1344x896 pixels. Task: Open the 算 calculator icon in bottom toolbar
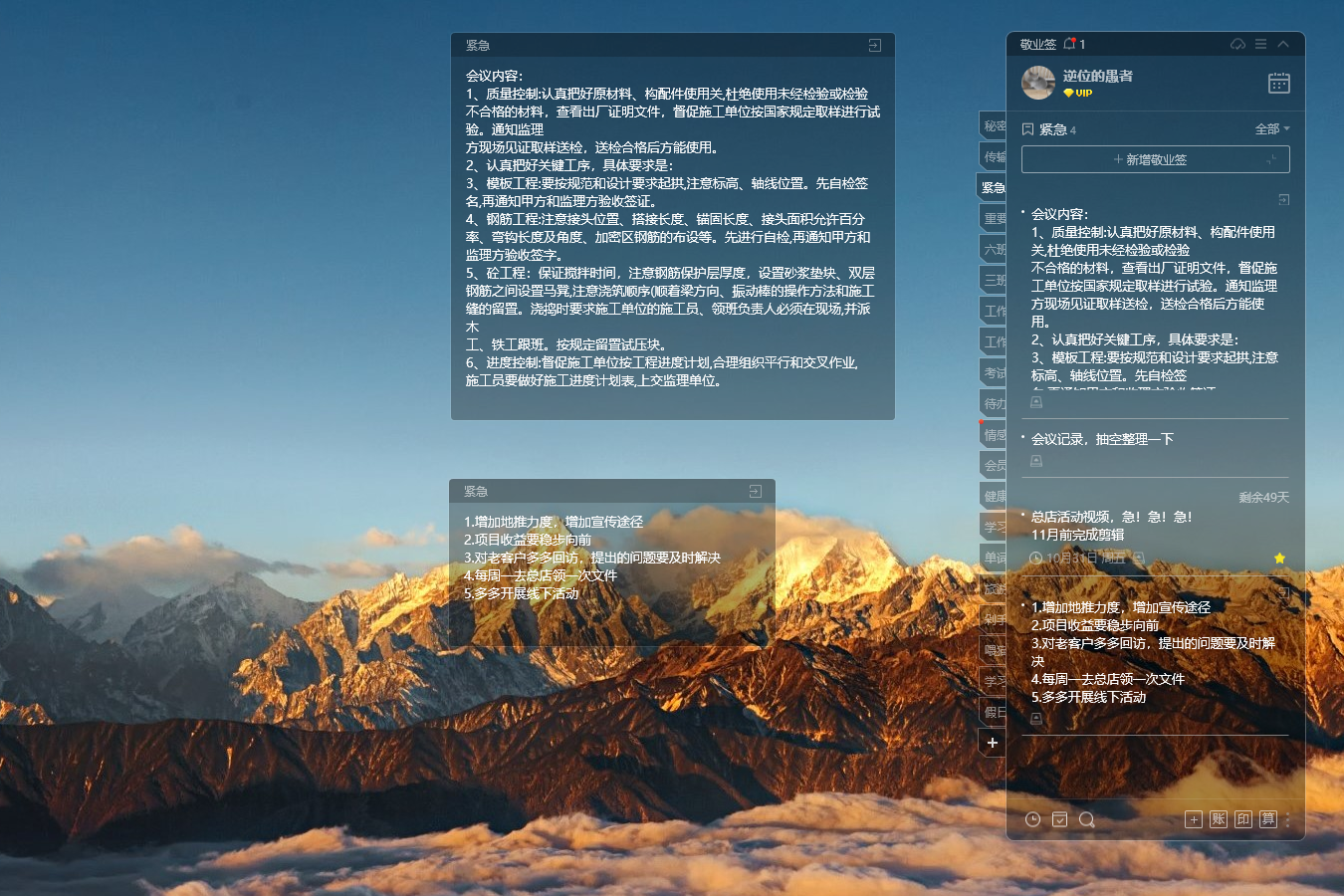point(1267,819)
